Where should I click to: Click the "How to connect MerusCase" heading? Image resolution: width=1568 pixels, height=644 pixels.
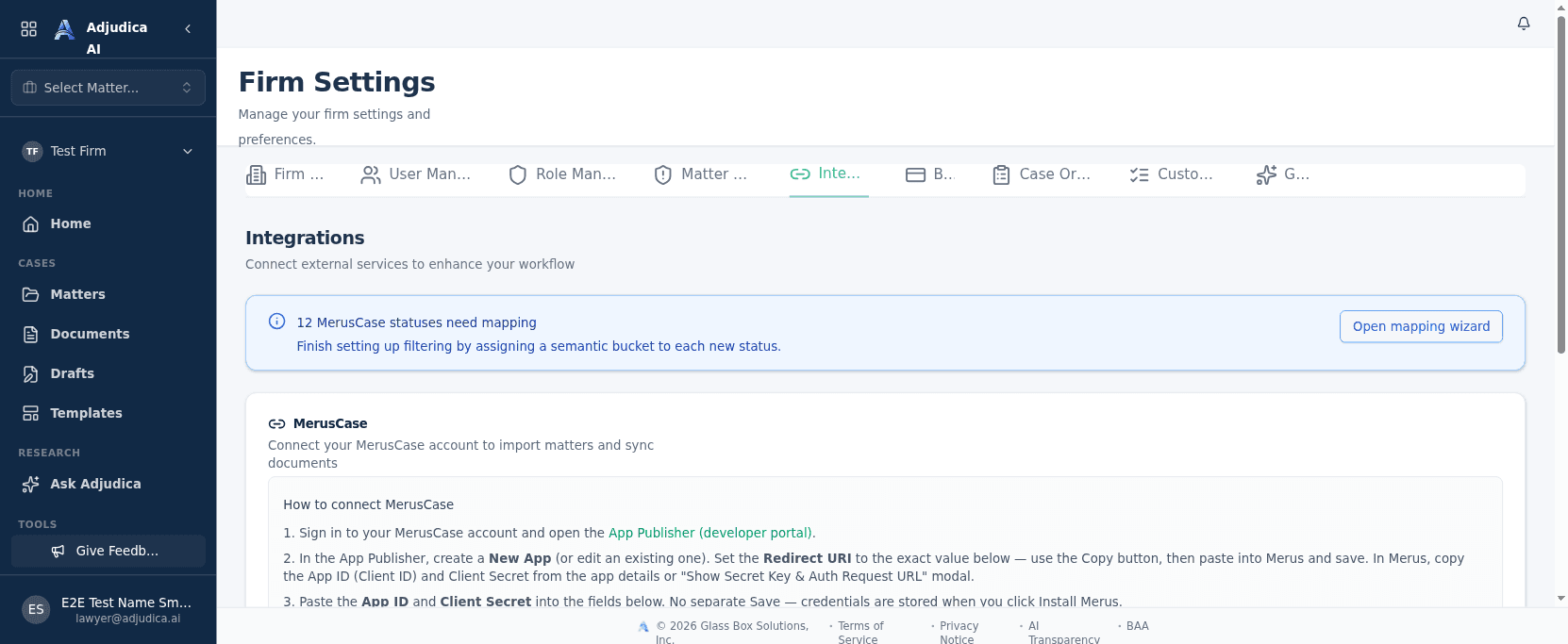point(368,504)
